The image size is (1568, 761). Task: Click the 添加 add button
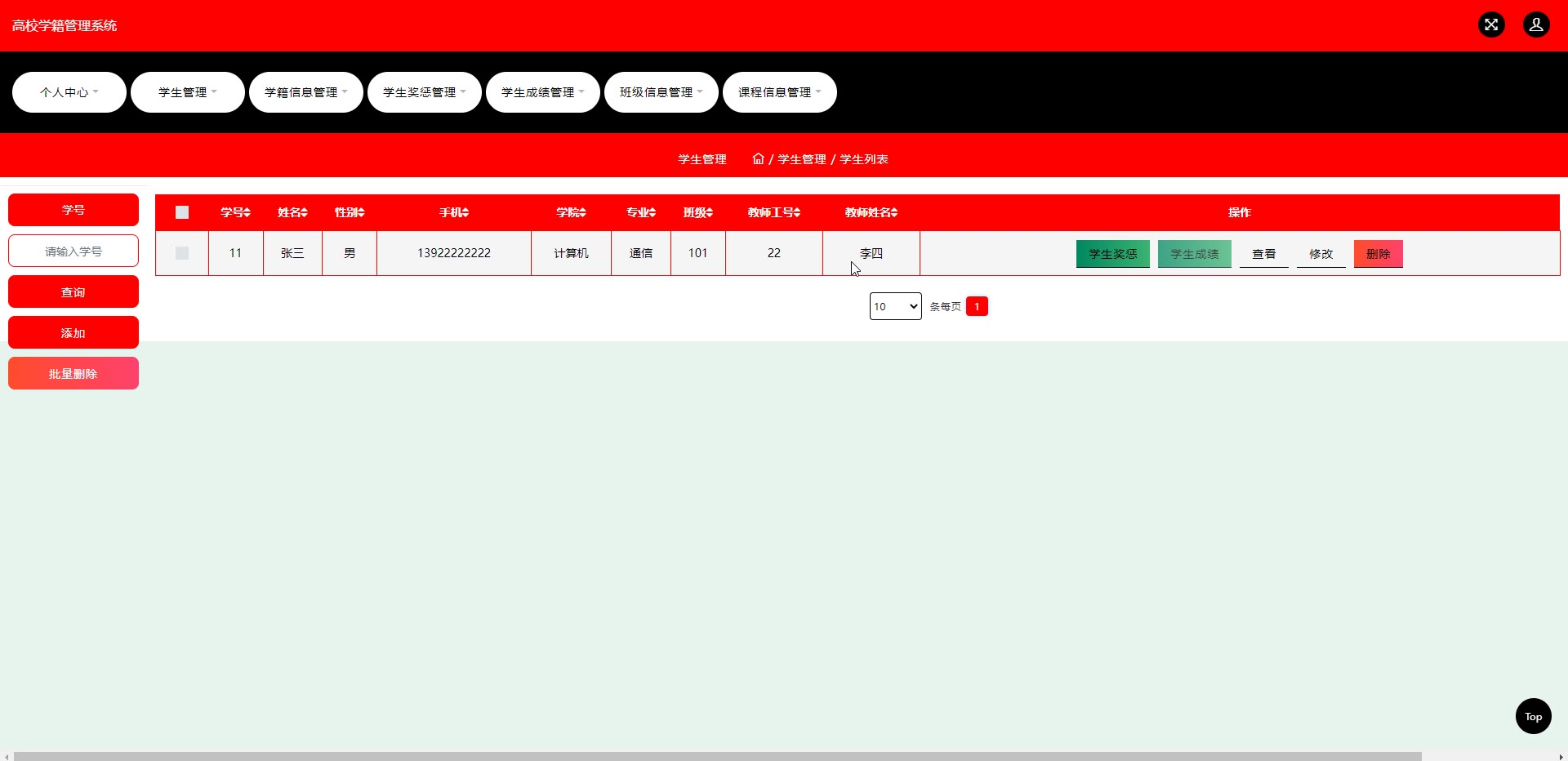click(73, 332)
